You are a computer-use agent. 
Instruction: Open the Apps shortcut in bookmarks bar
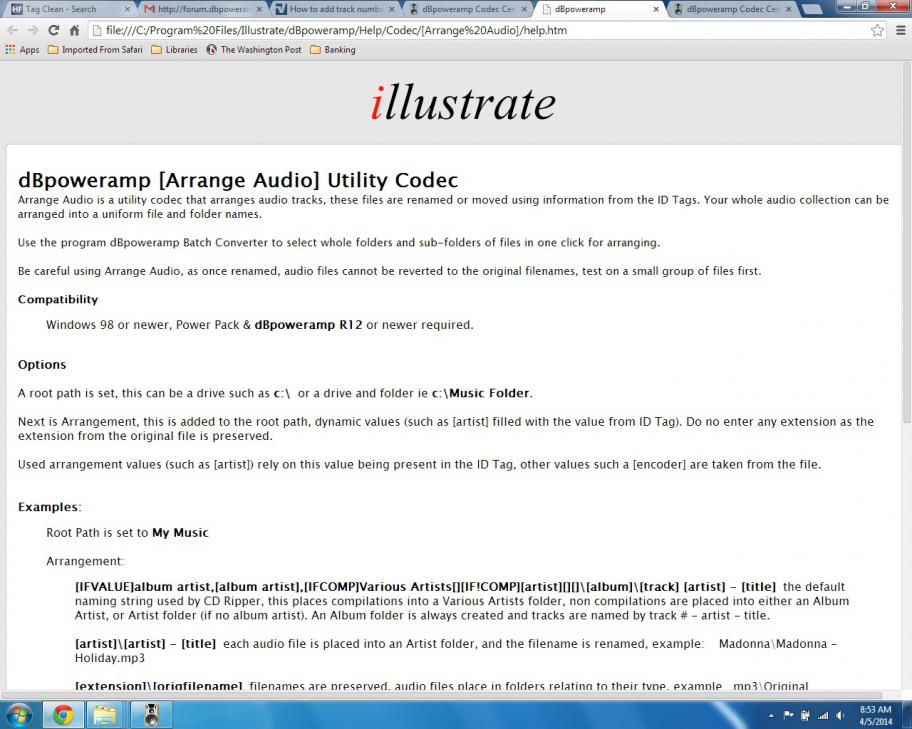pos(22,50)
